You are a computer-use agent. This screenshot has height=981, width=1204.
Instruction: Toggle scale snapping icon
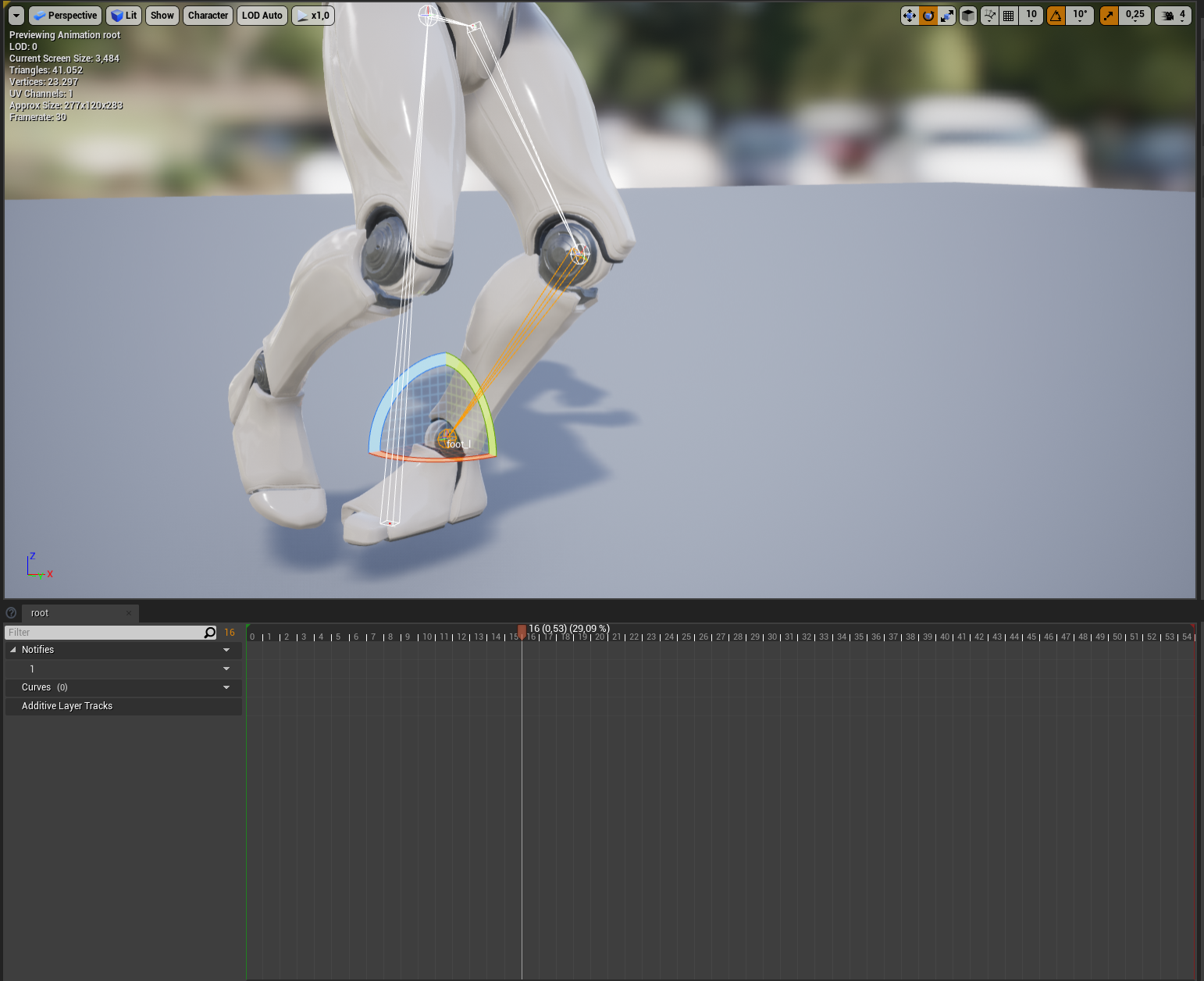[x=1108, y=15]
